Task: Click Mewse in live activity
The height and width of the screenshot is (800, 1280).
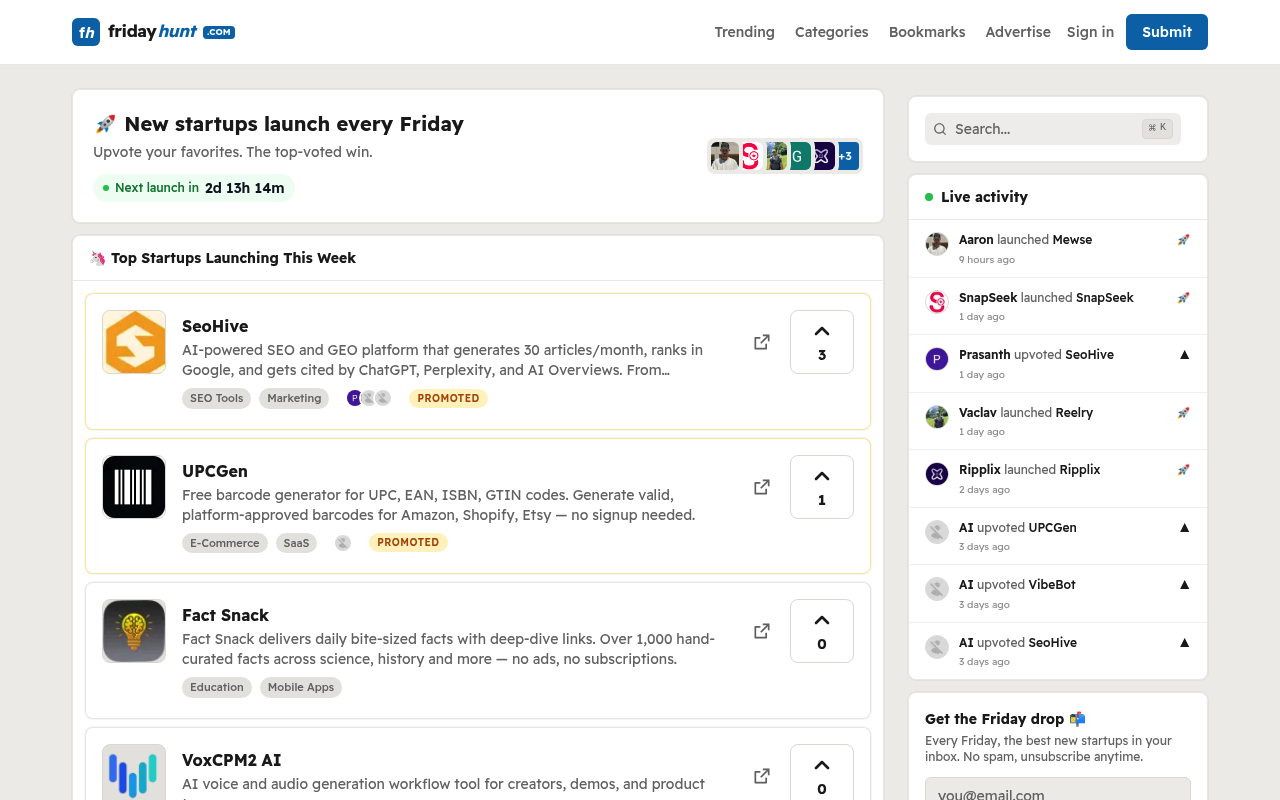Action: click(x=1072, y=240)
